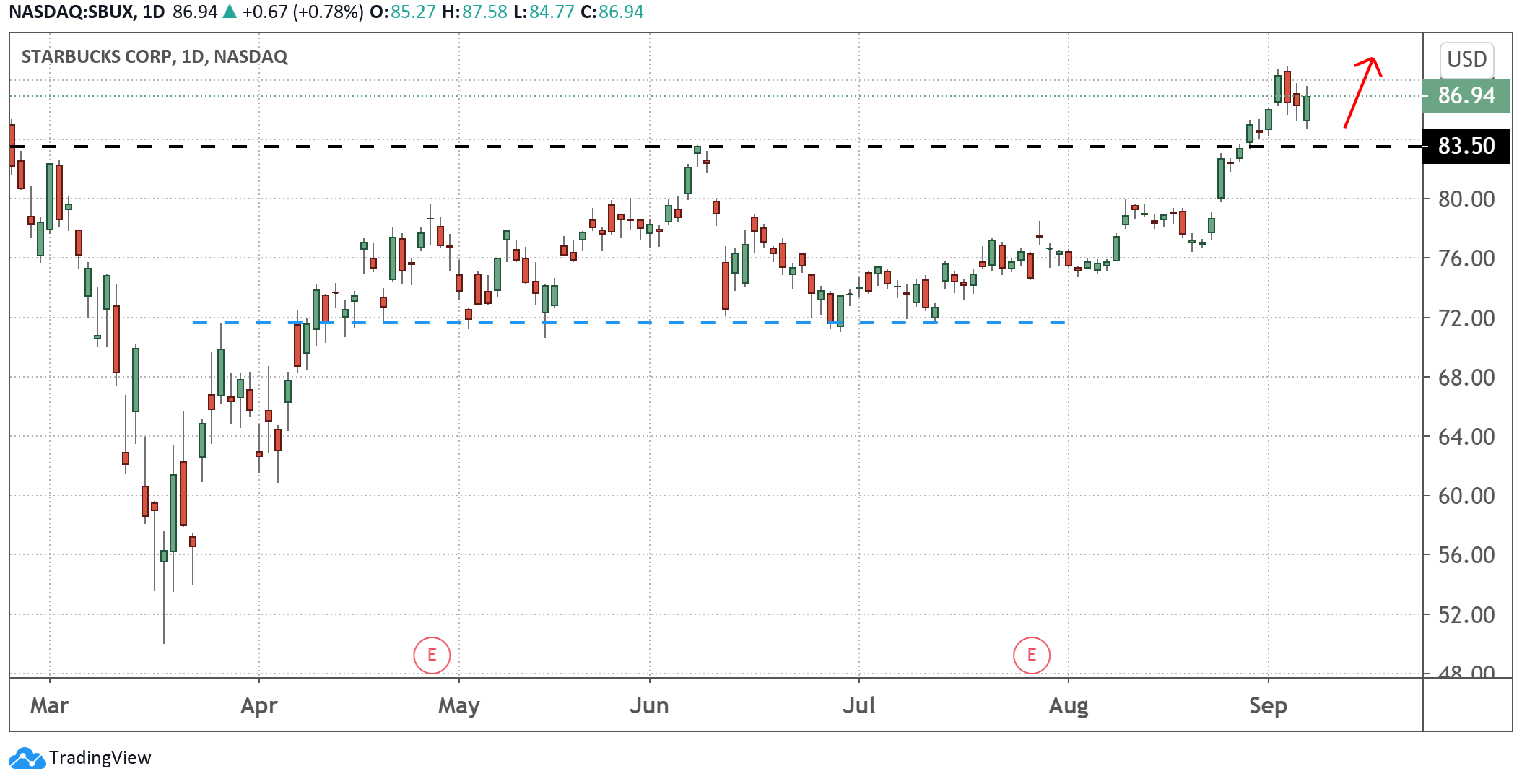Click the green 86.94 current price label

1466,95
